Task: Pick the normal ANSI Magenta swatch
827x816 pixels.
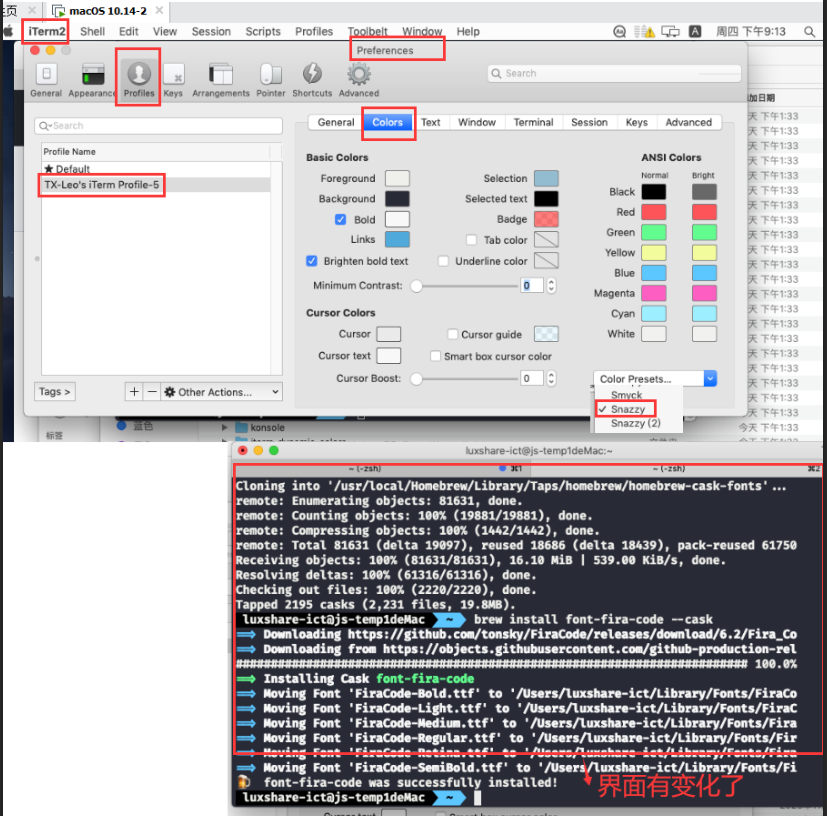Action: [x=653, y=293]
